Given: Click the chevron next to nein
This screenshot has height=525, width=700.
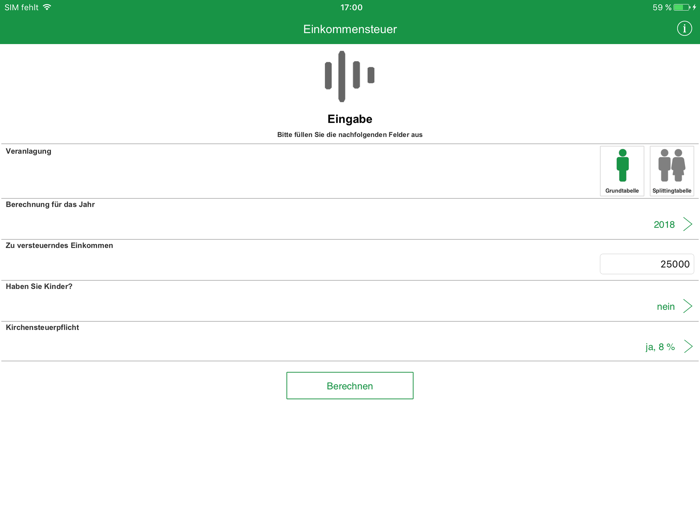Looking at the screenshot, I should [688, 306].
